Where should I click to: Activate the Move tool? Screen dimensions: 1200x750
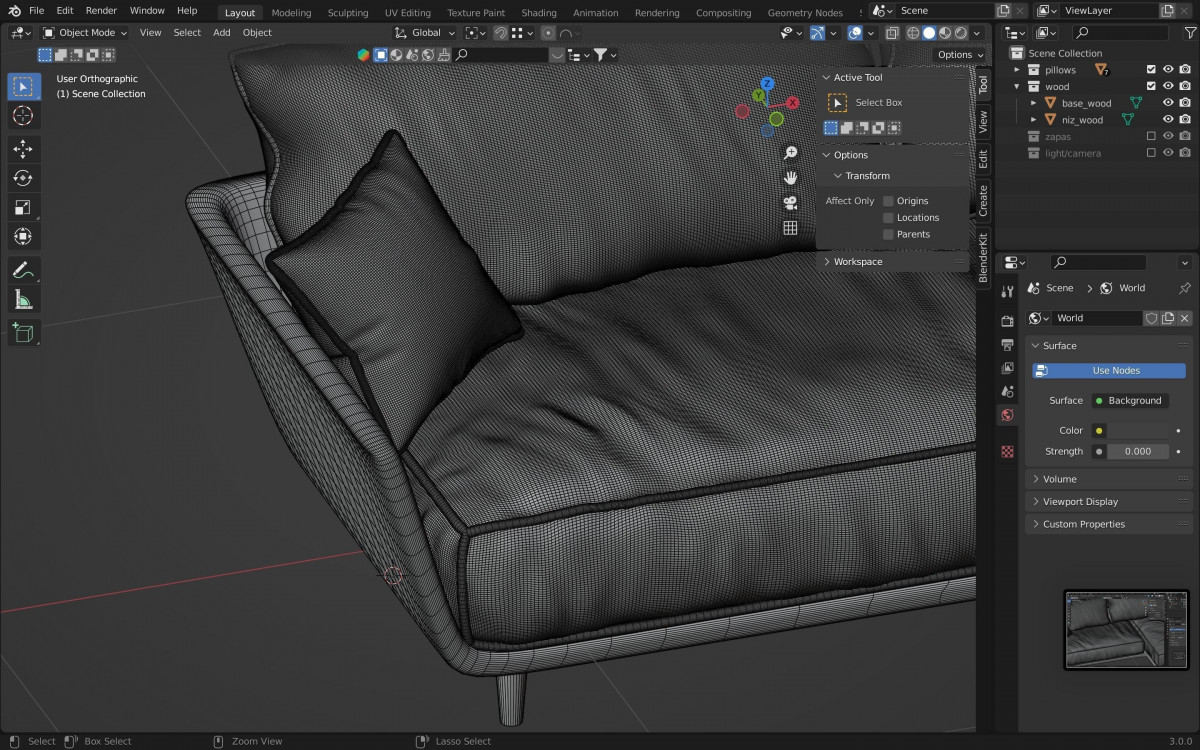(x=22, y=150)
